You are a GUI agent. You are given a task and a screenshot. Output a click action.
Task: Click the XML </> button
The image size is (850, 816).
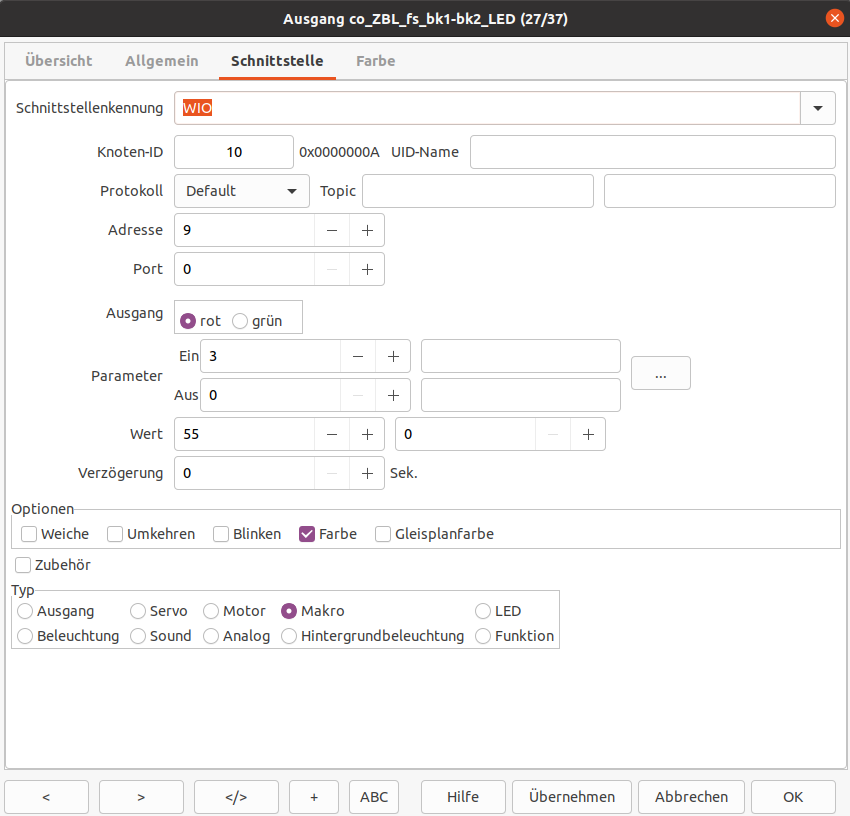236,797
